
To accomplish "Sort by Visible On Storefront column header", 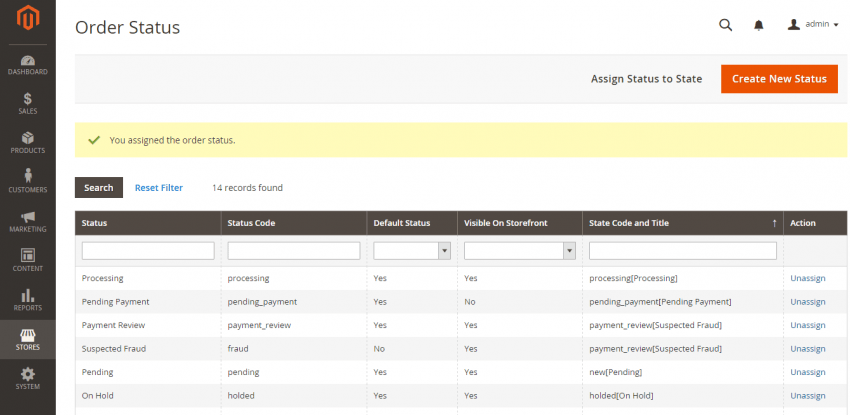I will (520, 223).
